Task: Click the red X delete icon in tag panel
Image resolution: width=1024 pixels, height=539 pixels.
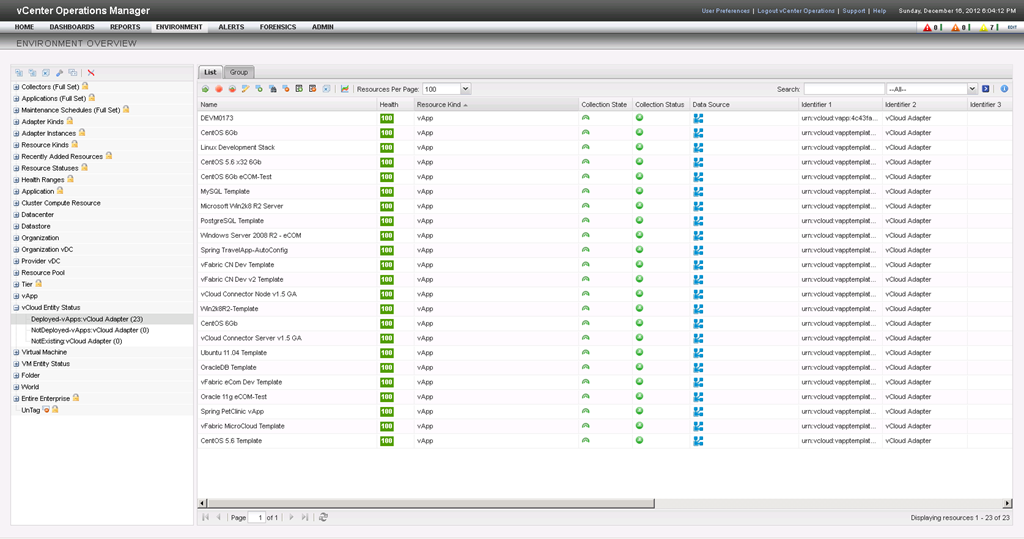Action: click(x=91, y=73)
